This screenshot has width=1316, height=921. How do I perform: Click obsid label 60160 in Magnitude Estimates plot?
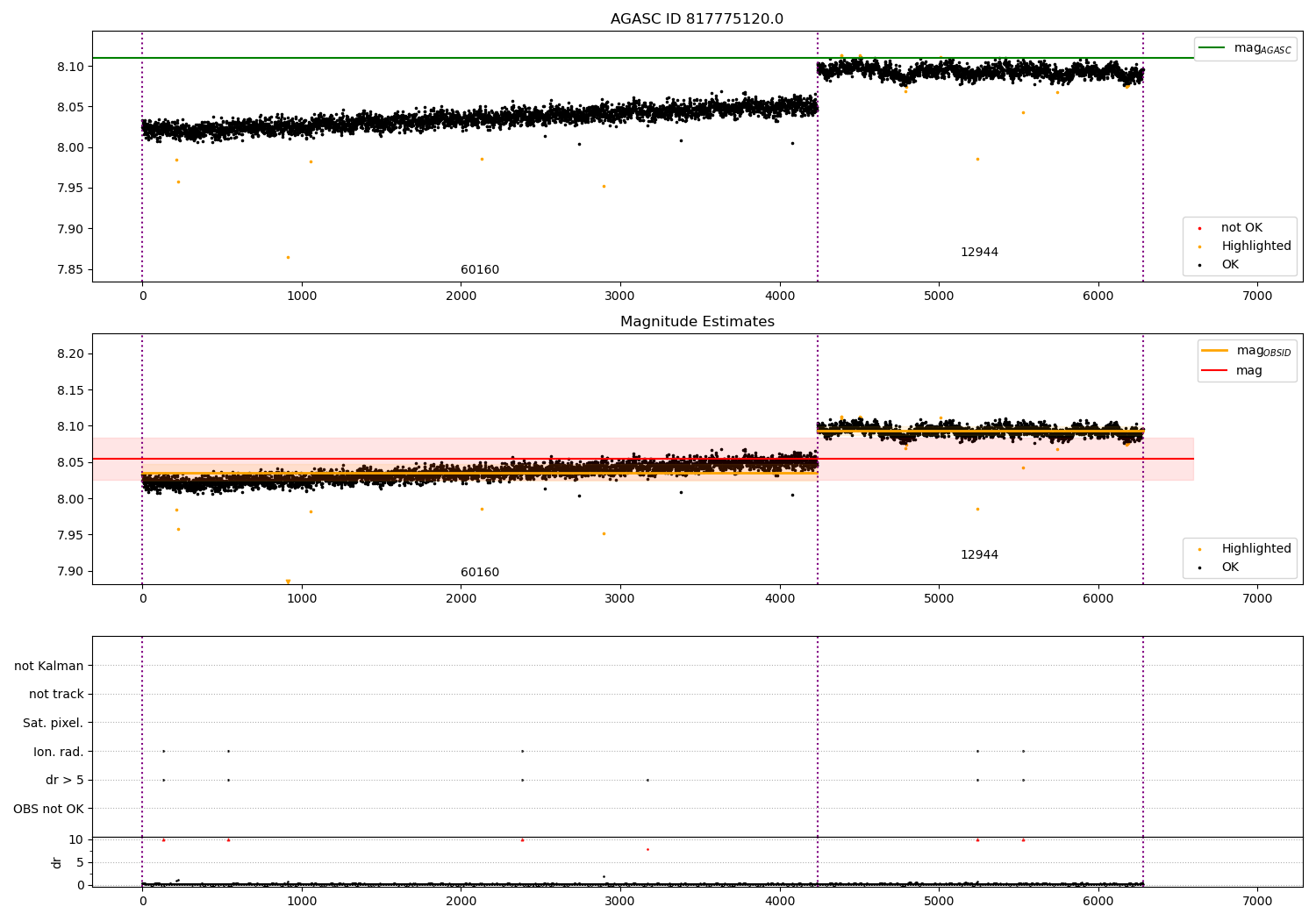[x=480, y=573]
